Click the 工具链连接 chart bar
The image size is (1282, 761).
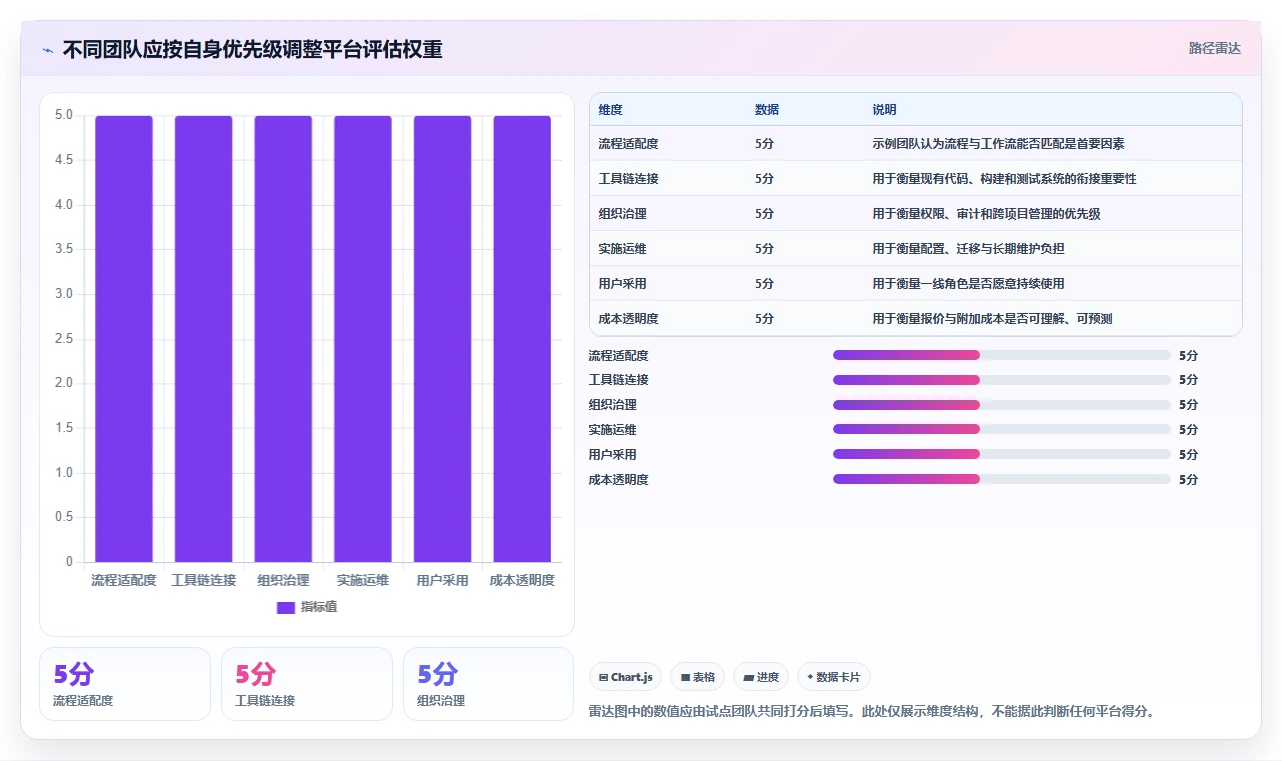coord(203,338)
